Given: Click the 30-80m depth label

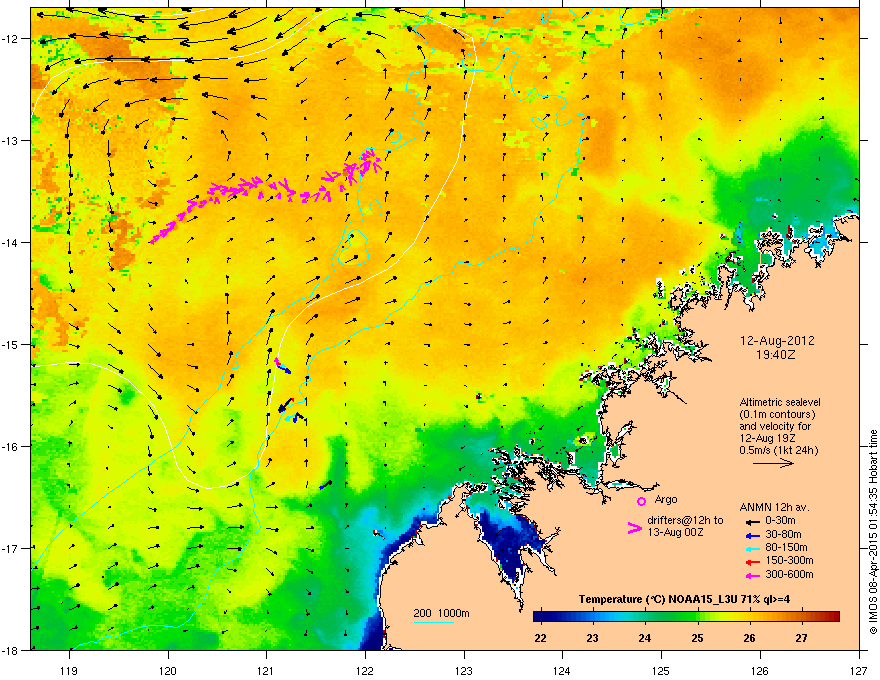Looking at the screenshot, I should click(x=783, y=535).
